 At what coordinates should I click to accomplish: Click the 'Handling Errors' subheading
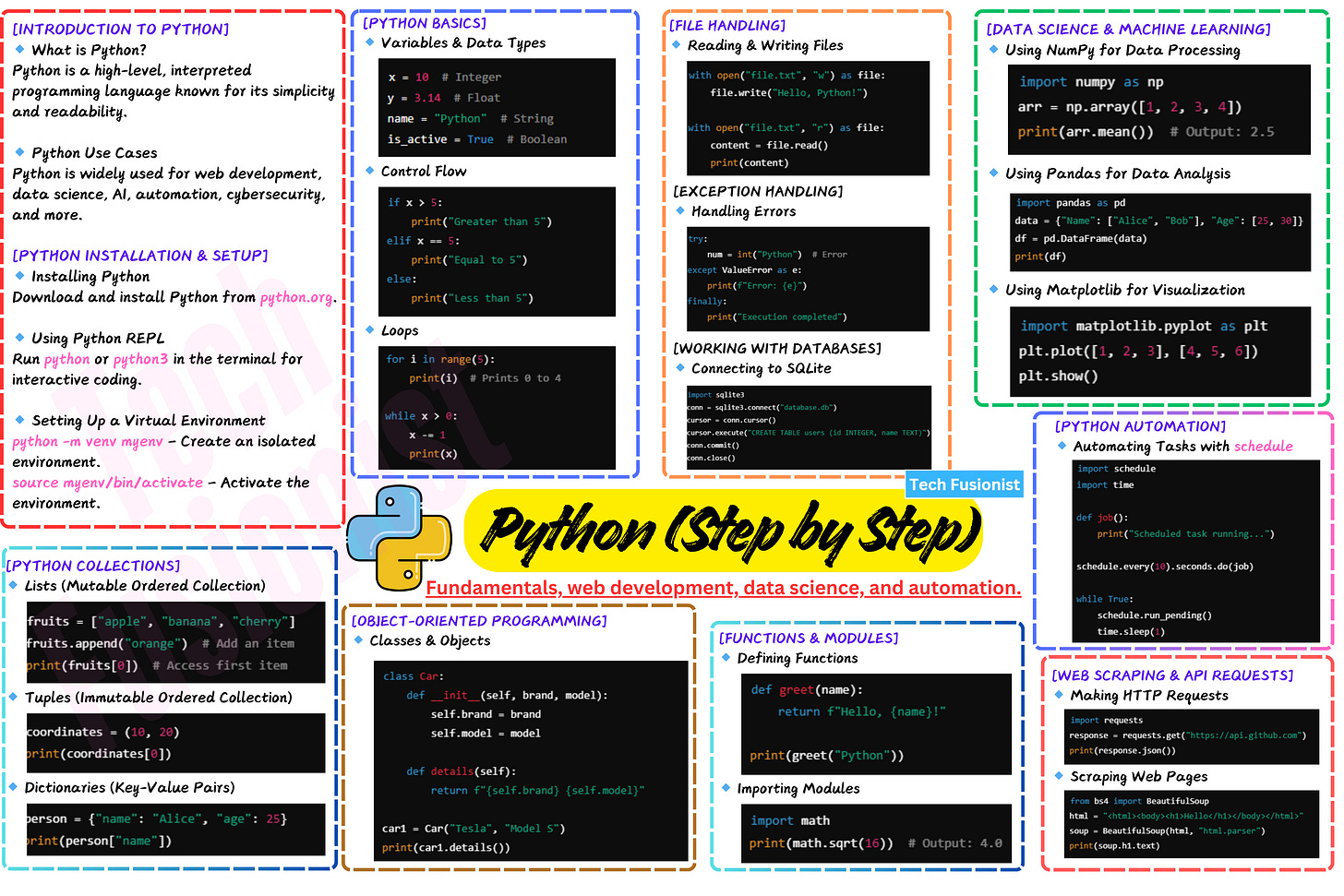(743, 212)
